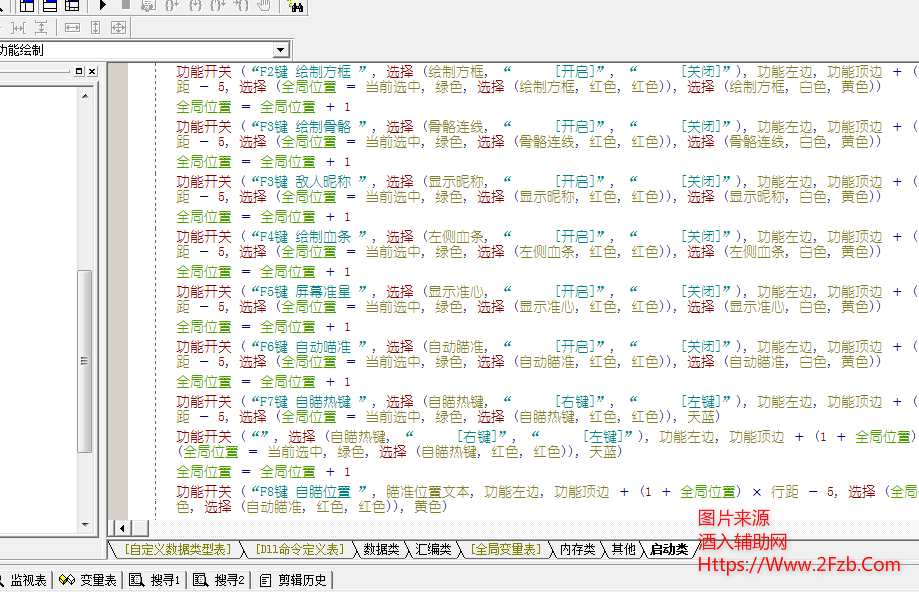919x592 pixels.
Task: Expand the 功能绘制 combo box dropdown
Action: pyautogui.click(x=281, y=50)
